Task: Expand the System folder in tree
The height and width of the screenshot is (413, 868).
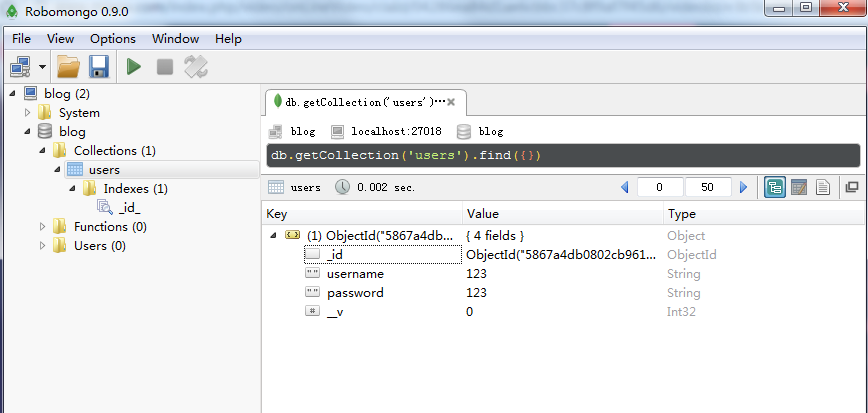Action: pyautogui.click(x=28, y=113)
